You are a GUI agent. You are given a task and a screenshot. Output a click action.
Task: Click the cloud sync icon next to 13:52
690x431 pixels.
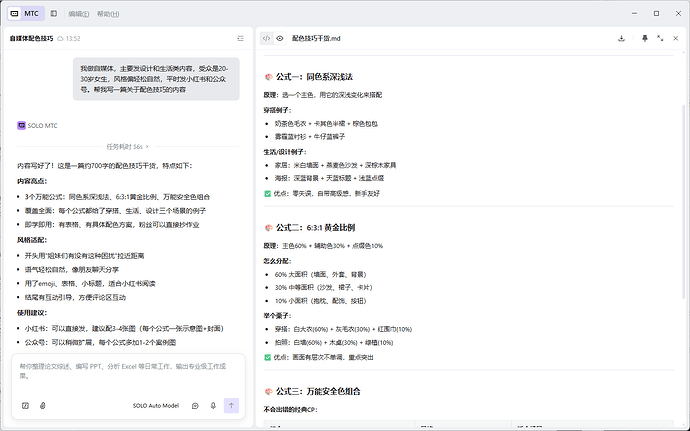[60, 39]
